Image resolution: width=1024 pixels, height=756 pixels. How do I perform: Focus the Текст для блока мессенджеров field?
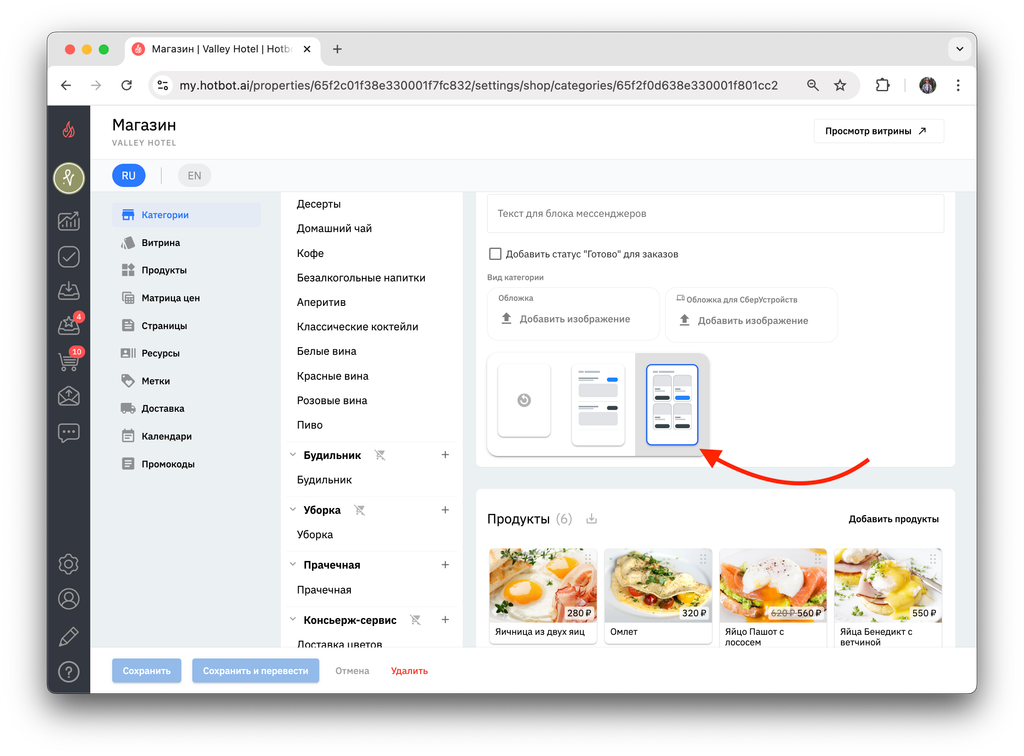pyautogui.click(x=715, y=213)
